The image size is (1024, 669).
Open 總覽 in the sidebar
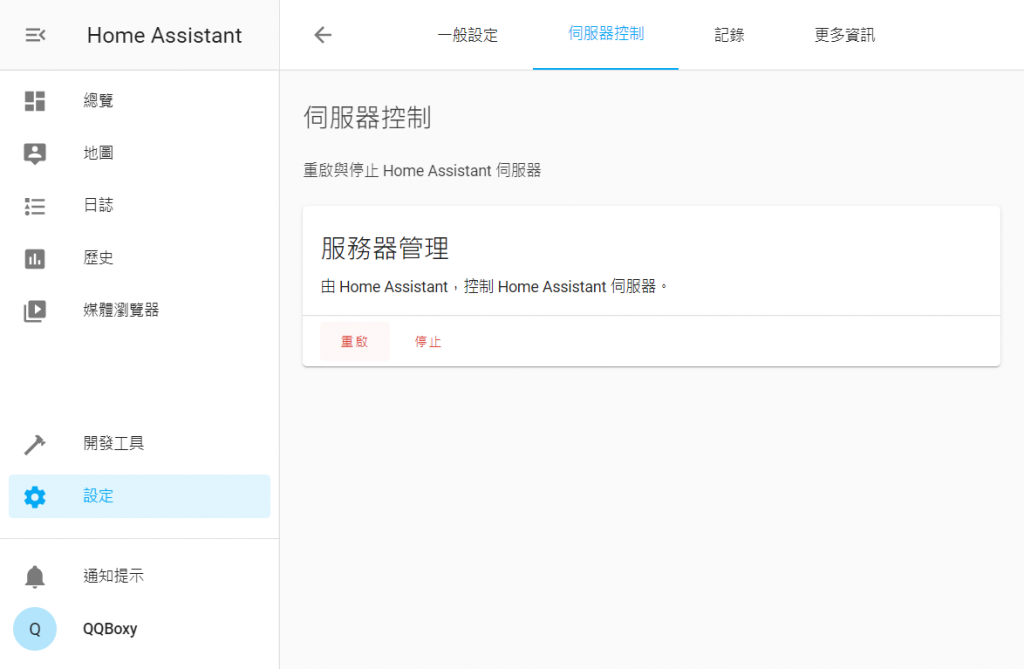[139, 101]
